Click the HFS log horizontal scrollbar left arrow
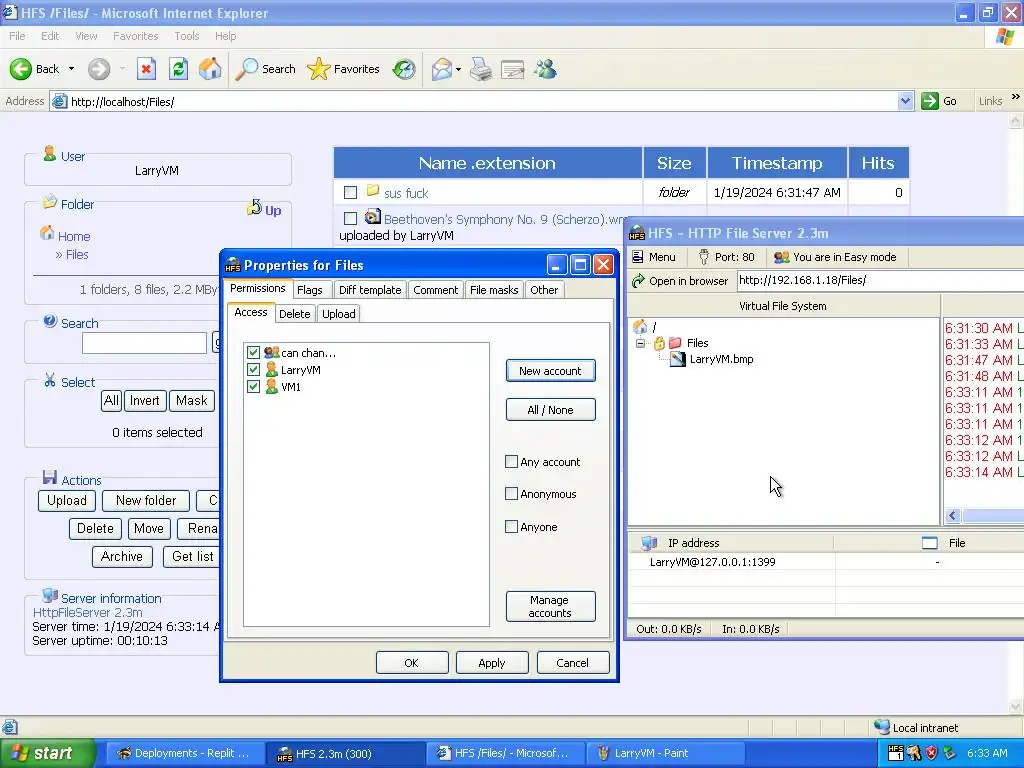 [952, 516]
